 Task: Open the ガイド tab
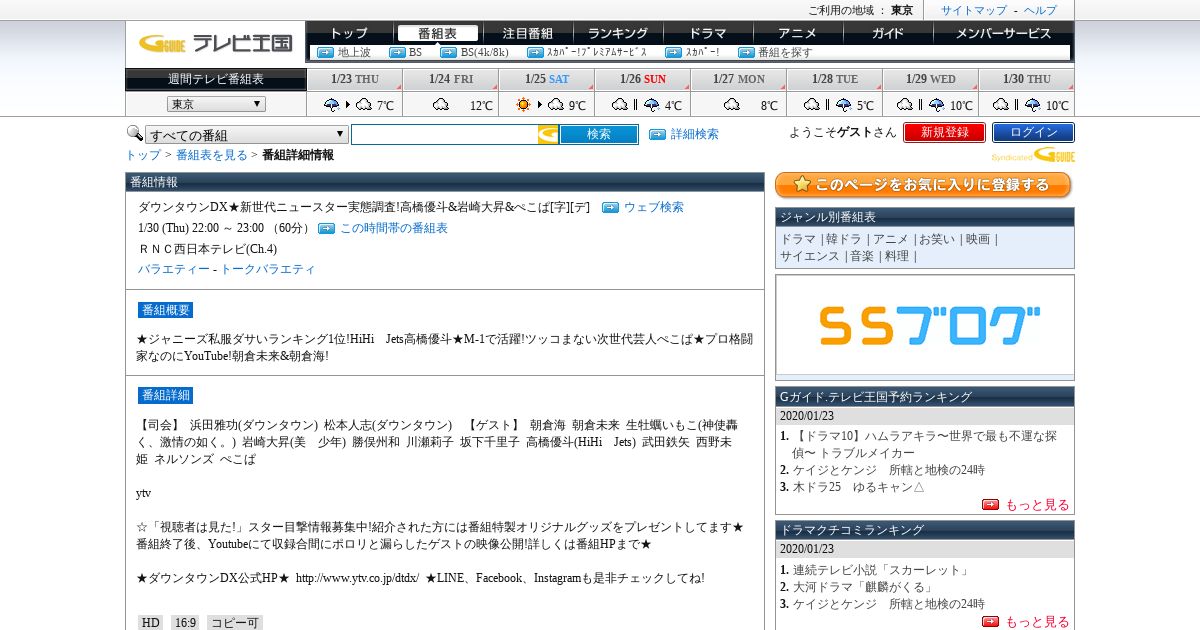(887, 33)
